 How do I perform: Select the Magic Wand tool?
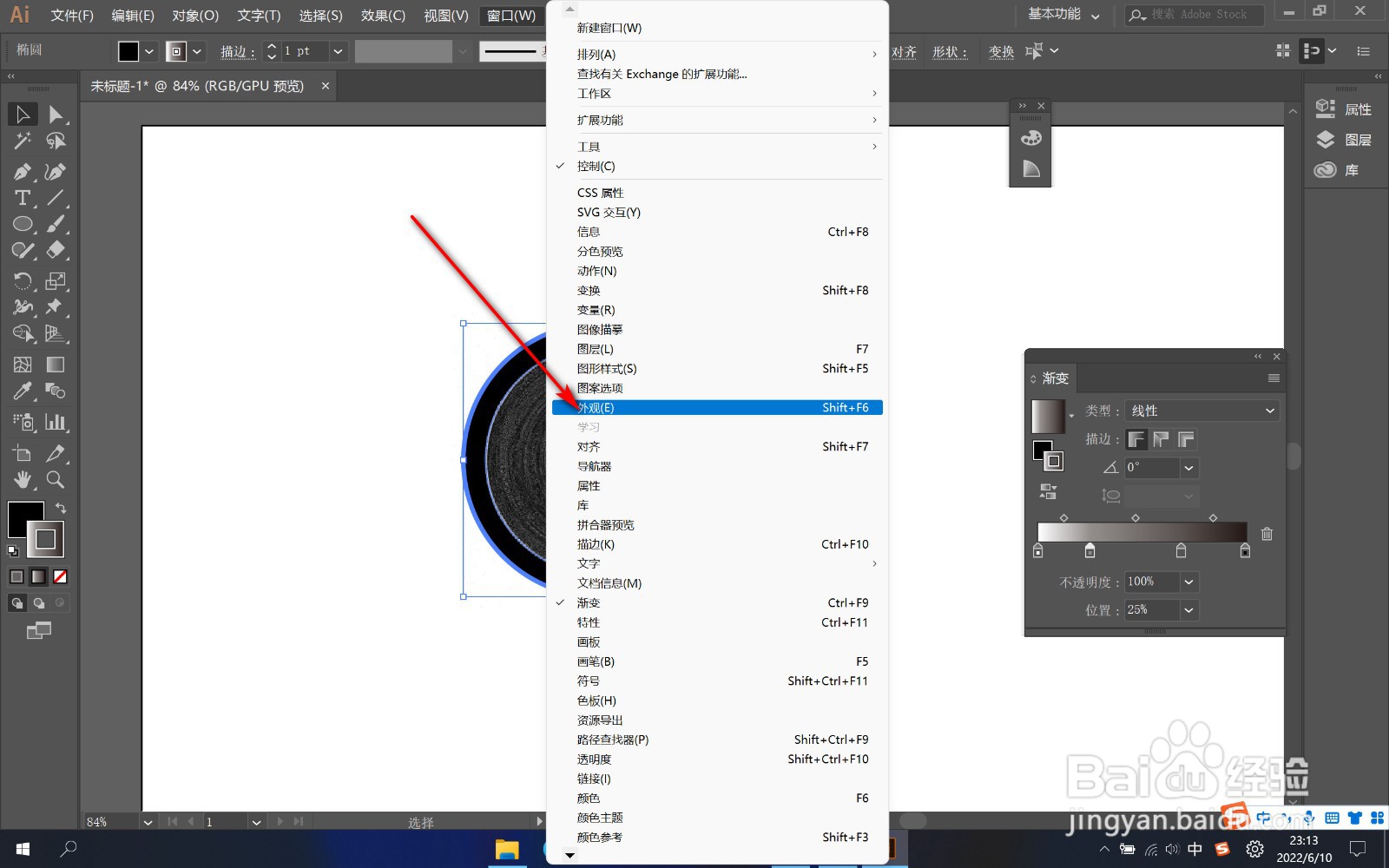[x=23, y=141]
